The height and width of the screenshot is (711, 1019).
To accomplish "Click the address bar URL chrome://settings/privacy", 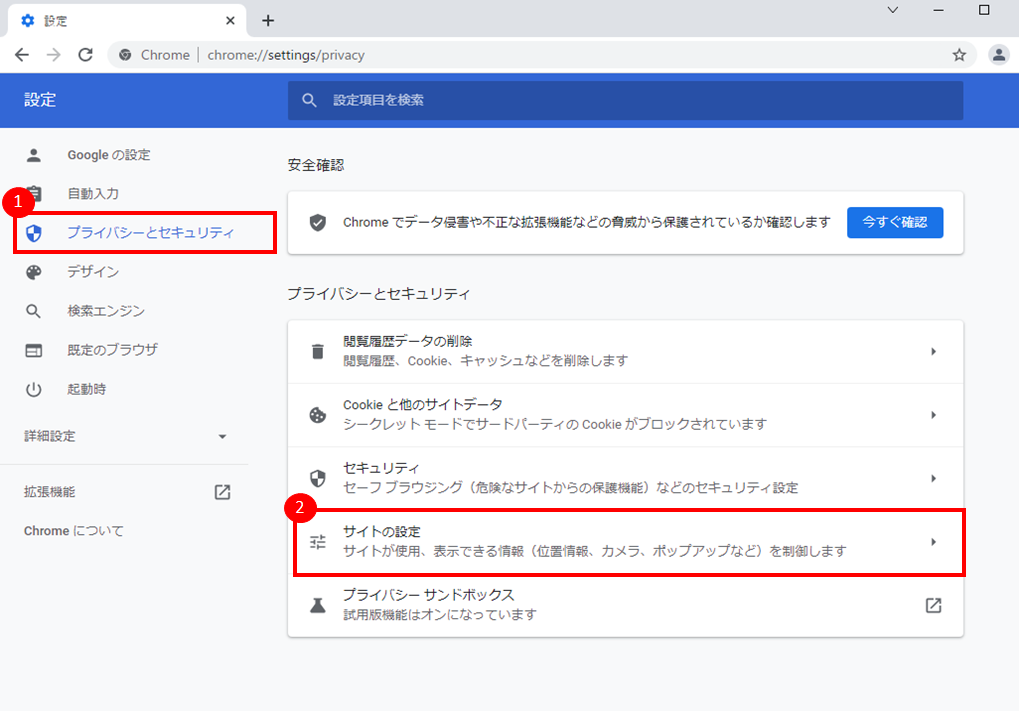I will pyautogui.click(x=286, y=55).
